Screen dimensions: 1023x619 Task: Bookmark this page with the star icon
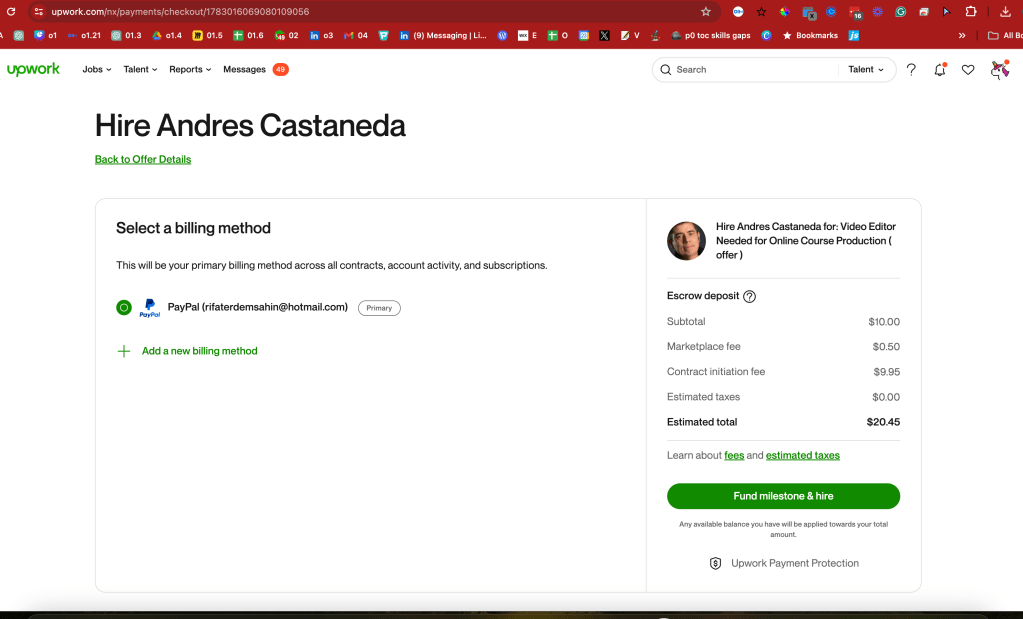click(x=705, y=12)
